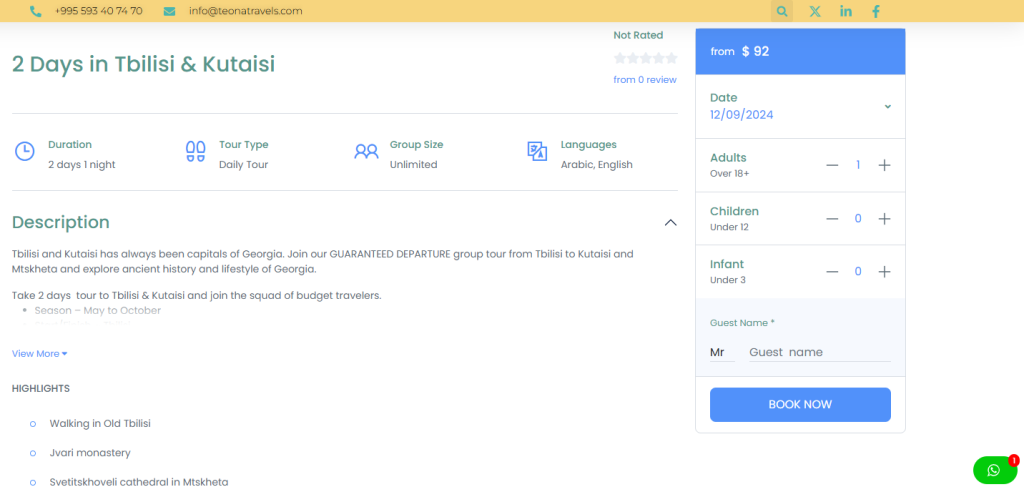Open the search icon in top bar
1024x502 pixels.
tap(782, 11)
